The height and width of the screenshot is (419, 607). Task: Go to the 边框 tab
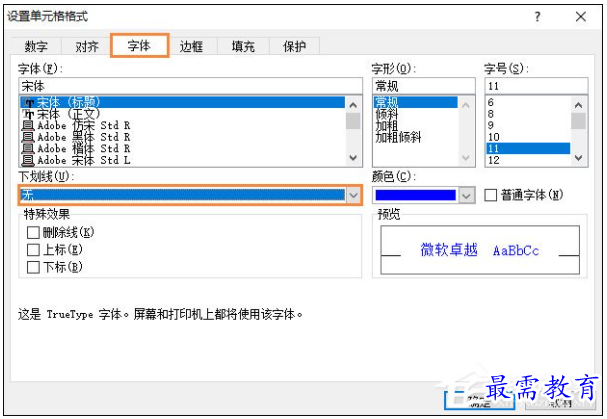click(191, 46)
